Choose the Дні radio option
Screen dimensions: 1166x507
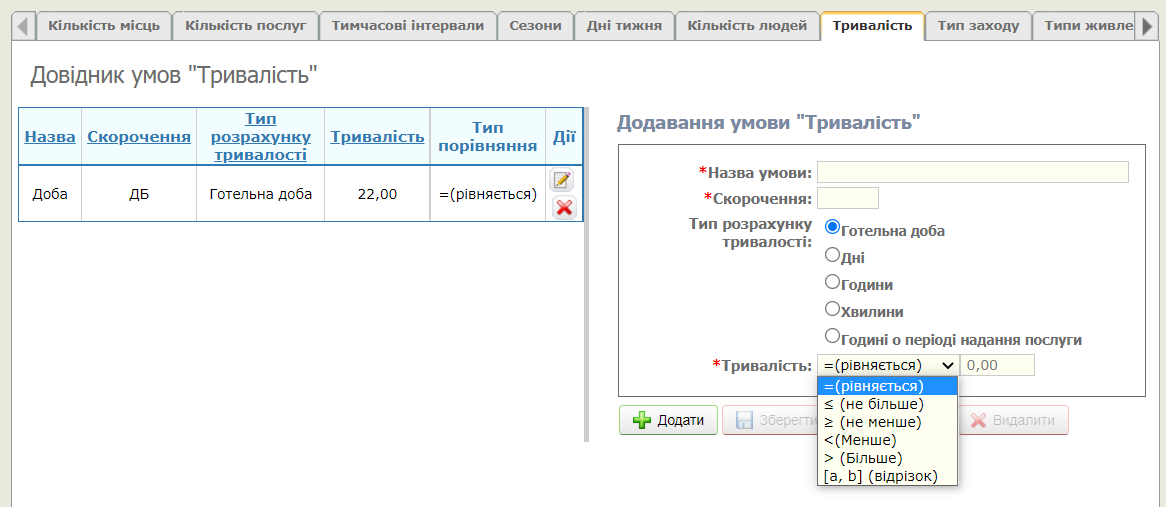[832, 254]
